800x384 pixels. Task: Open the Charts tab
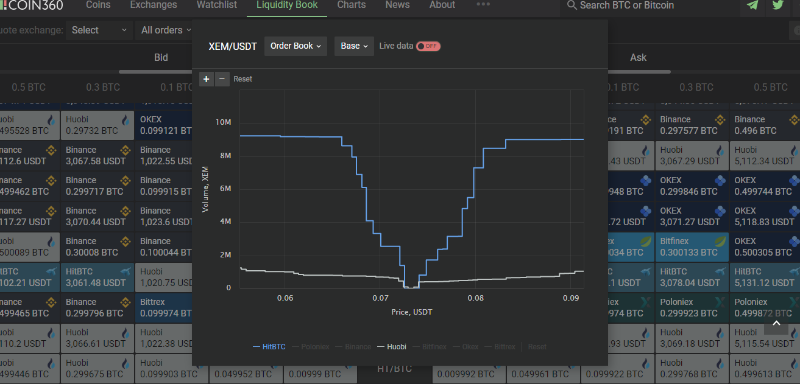(352, 5)
